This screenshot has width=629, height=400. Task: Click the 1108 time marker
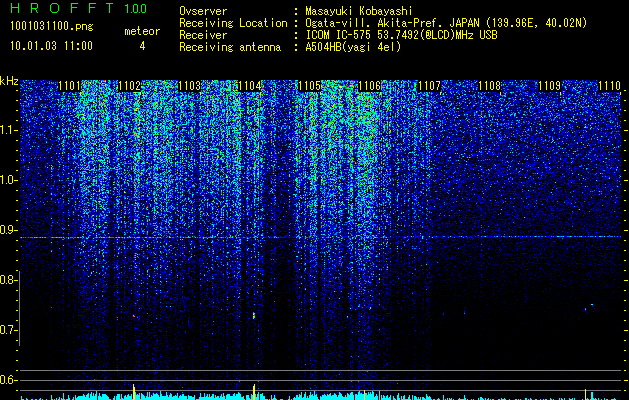click(489, 86)
